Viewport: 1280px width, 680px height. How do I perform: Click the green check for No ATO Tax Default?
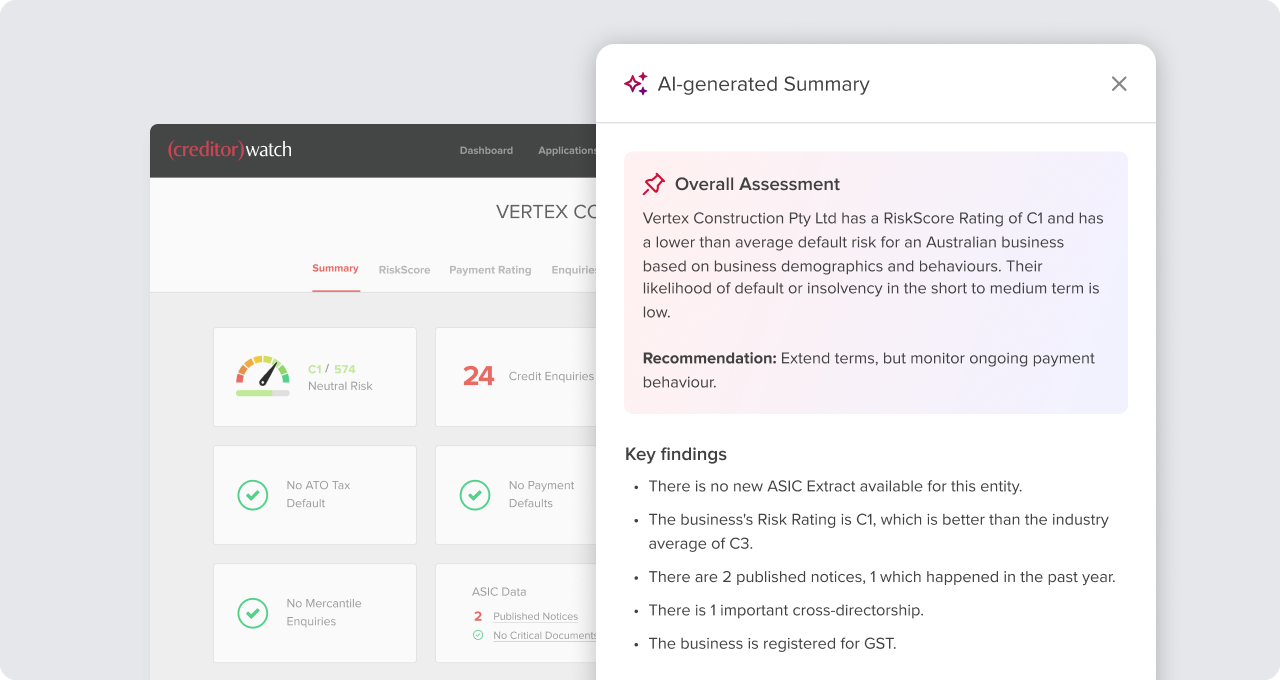[252, 495]
